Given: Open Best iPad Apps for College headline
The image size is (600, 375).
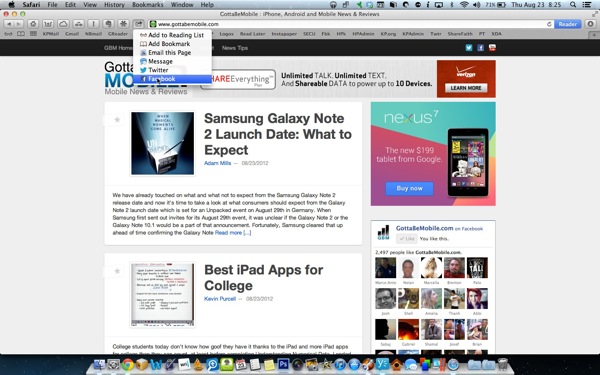Looking at the screenshot, I should pos(264,278).
